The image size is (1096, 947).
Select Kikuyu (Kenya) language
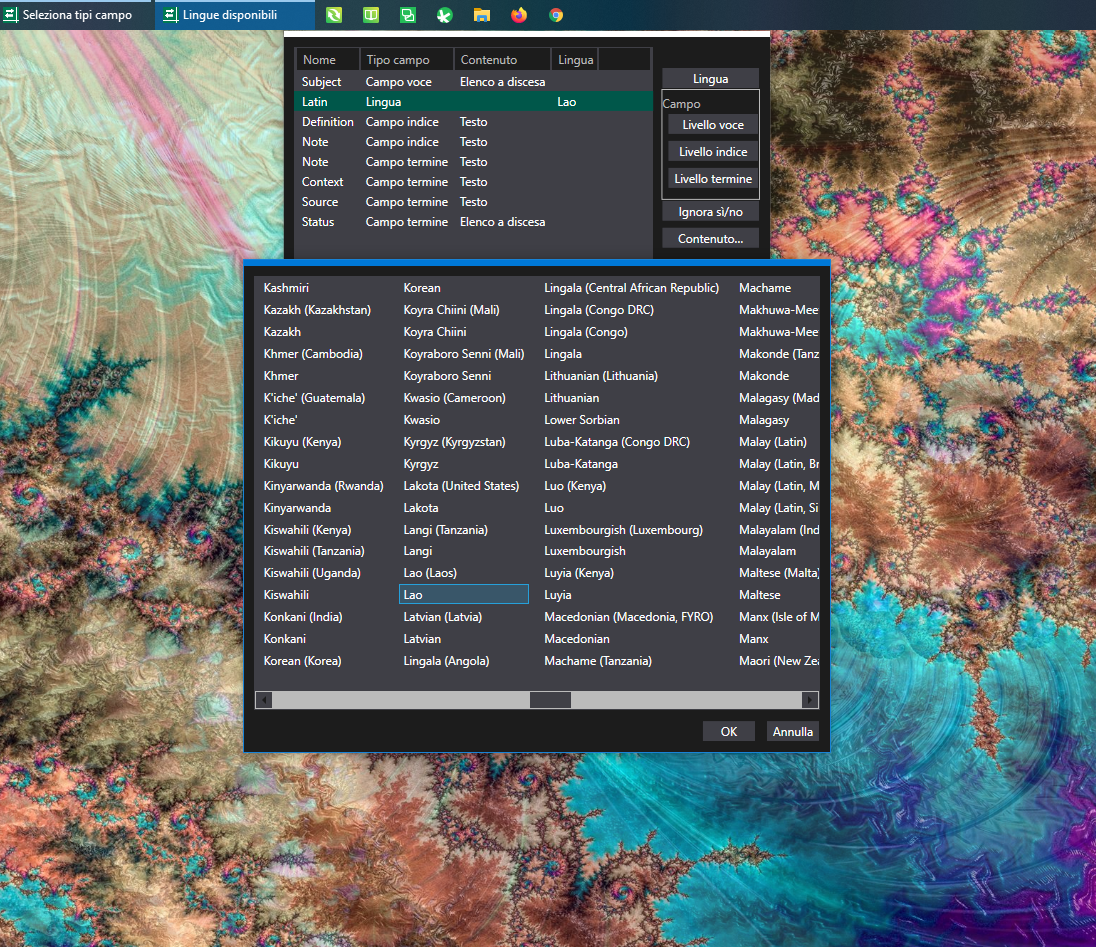pyautogui.click(x=302, y=442)
